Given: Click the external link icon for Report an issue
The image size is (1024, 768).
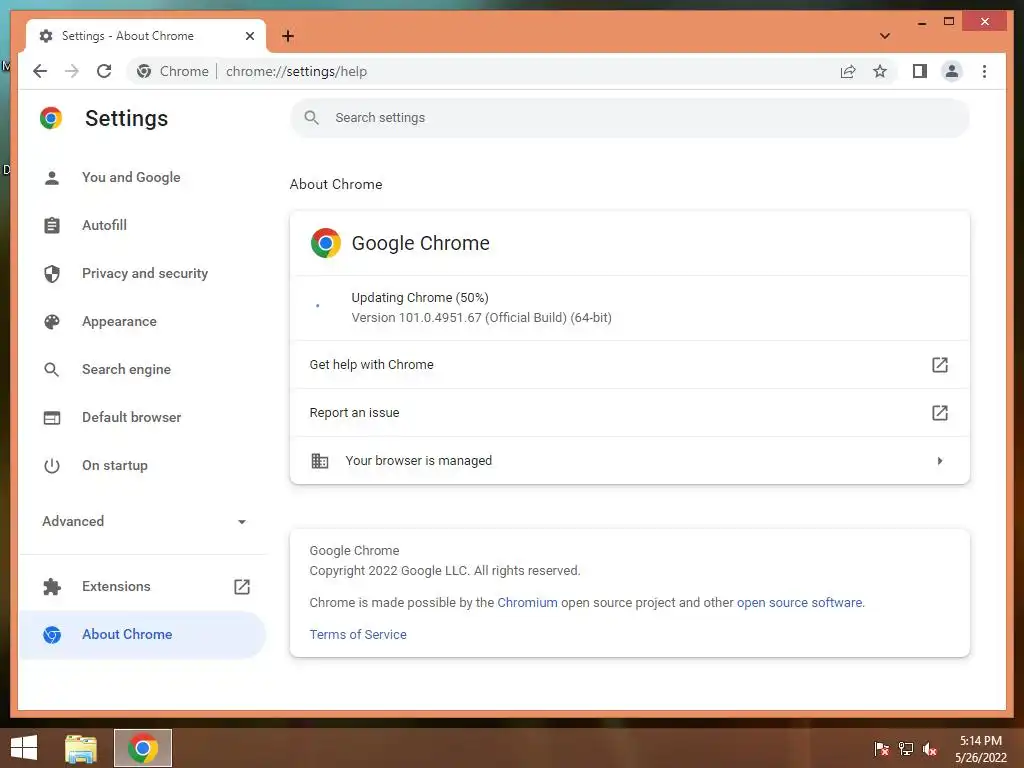Looking at the screenshot, I should pos(940,413).
